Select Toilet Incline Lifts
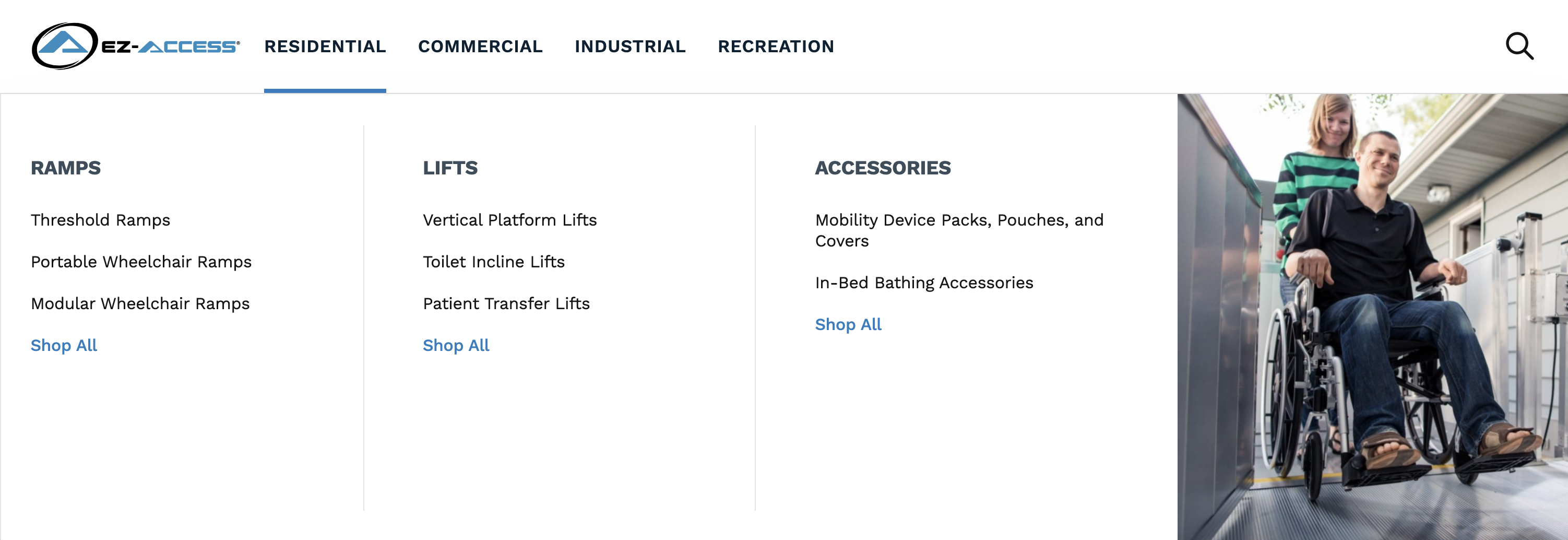The height and width of the screenshot is (540, 1568). (494, 262)
